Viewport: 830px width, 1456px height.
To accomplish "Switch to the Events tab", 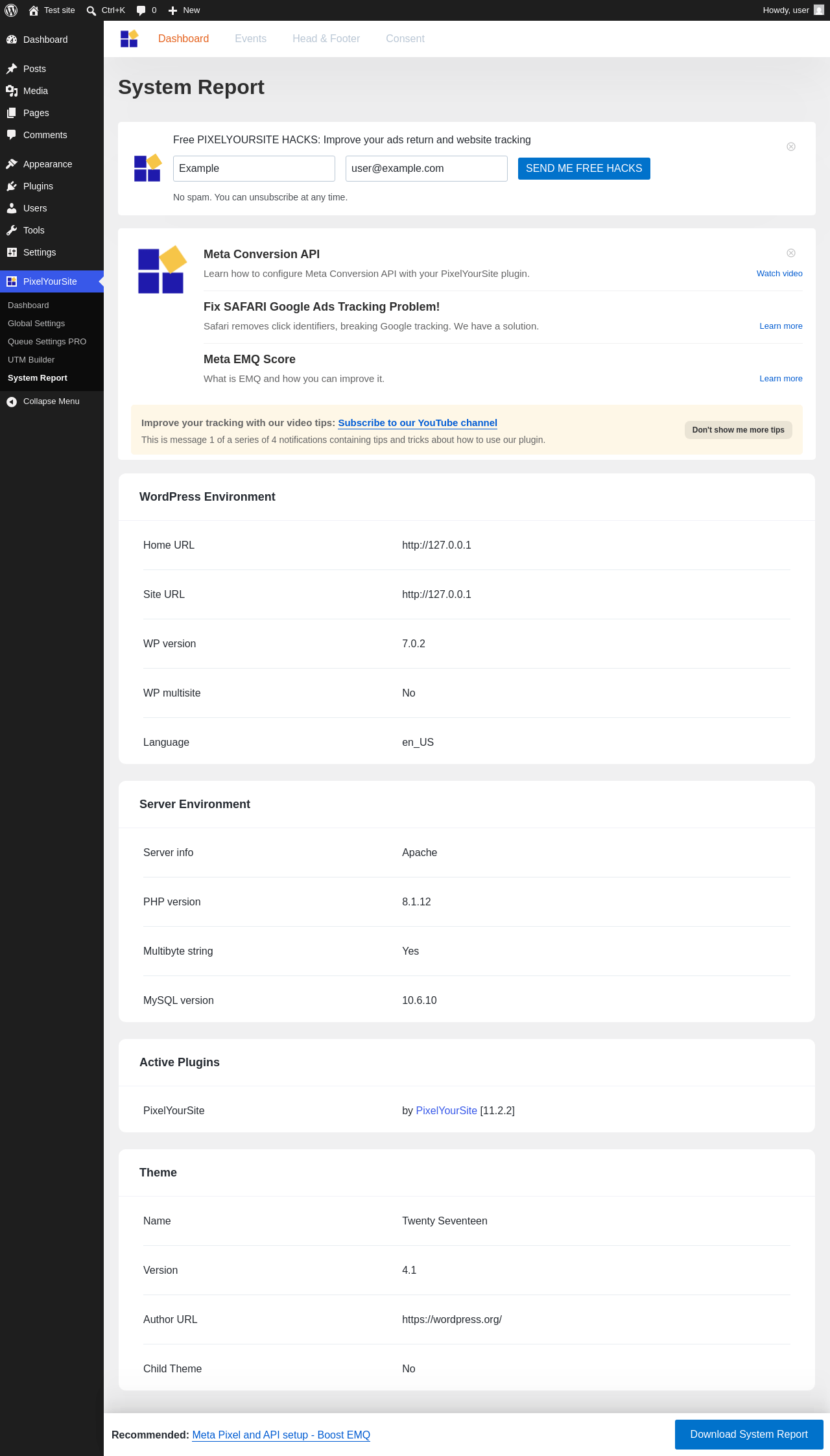I will 250,39.
